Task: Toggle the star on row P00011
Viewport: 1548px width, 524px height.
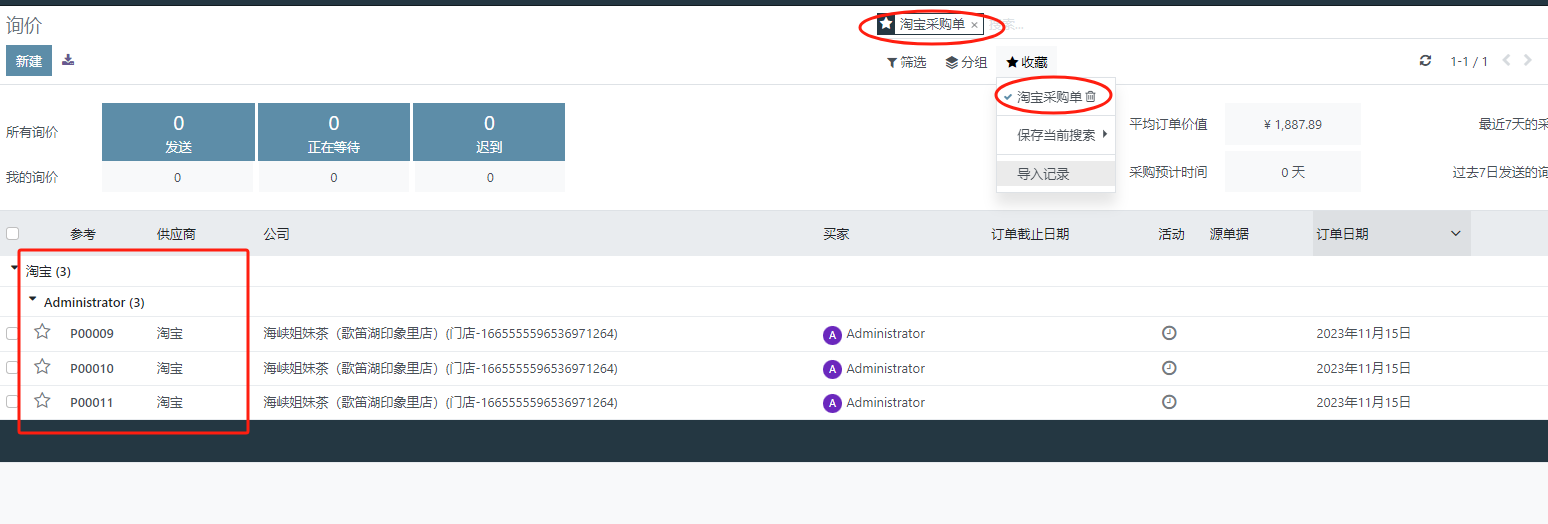Action: pos(42,401)
